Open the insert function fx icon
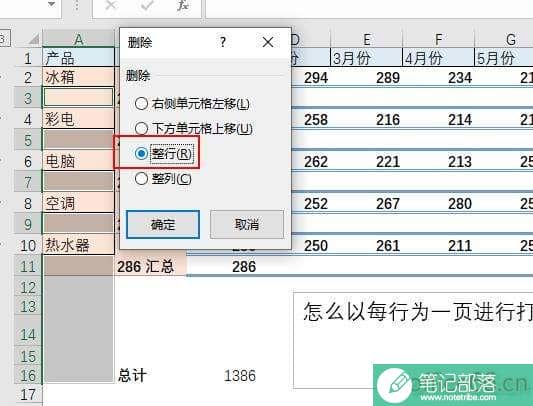The width and height of the screenshot is (533, 406). click(x=183, y=5)
